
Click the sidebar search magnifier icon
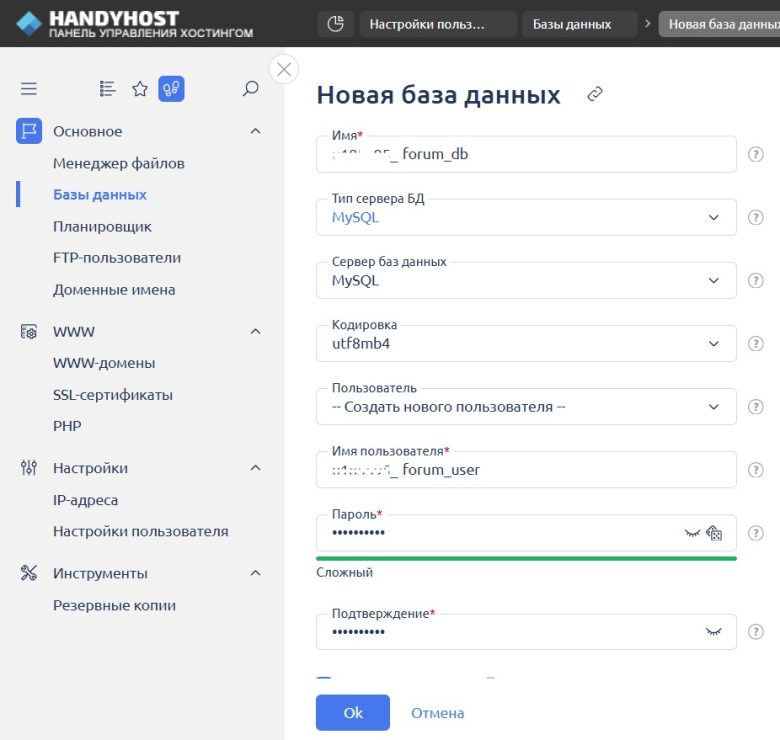pos(251,89)
